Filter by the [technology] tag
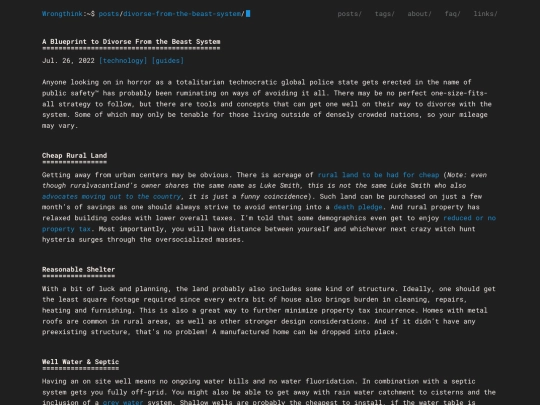 (x=123, y=61)
